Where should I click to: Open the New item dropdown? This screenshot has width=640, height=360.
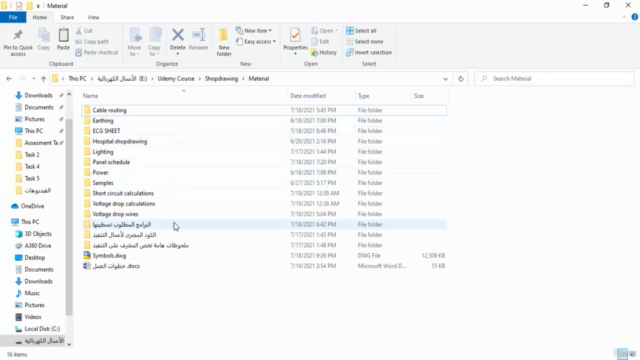pyautogui.click(x=254, y=31)
